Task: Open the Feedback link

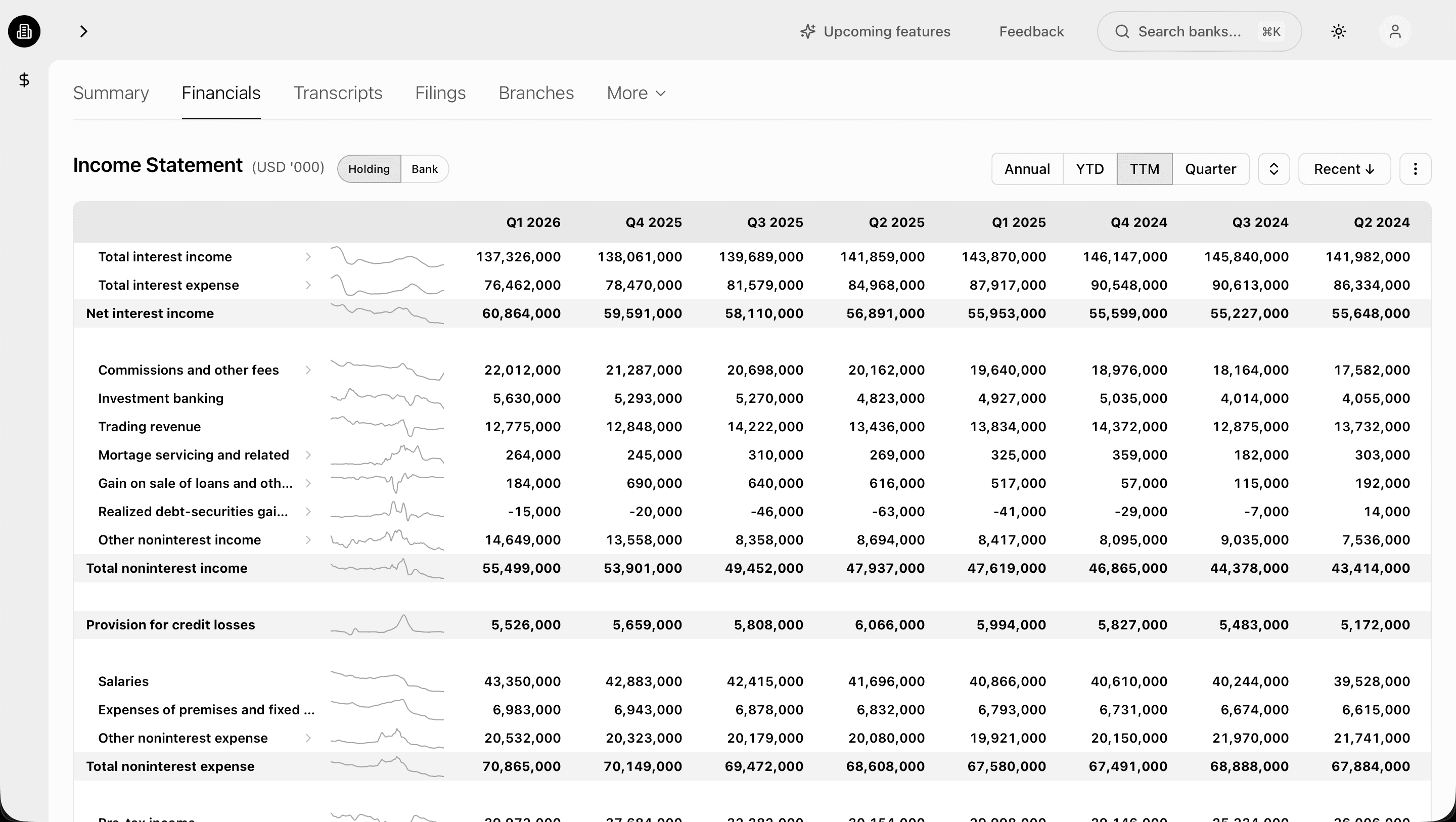Action: click(1031, 32)
